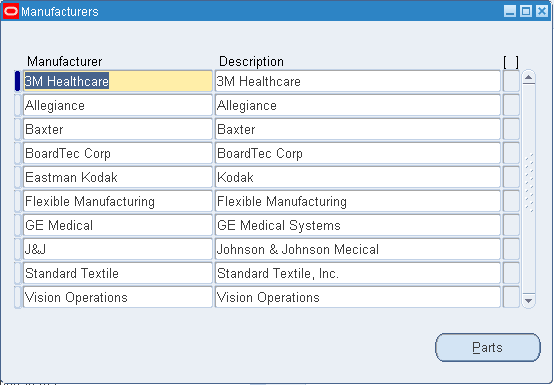This screenshot has height=385, width=554.
Task: Click the scroll down arrow icon
Action: 529,301
